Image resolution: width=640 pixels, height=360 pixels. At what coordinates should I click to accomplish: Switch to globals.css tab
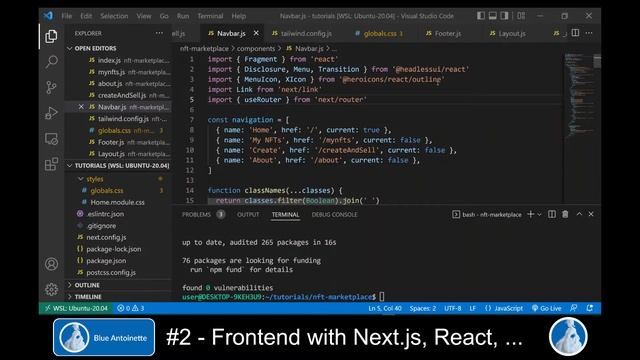pyautogui.click(x=379, y=33)
